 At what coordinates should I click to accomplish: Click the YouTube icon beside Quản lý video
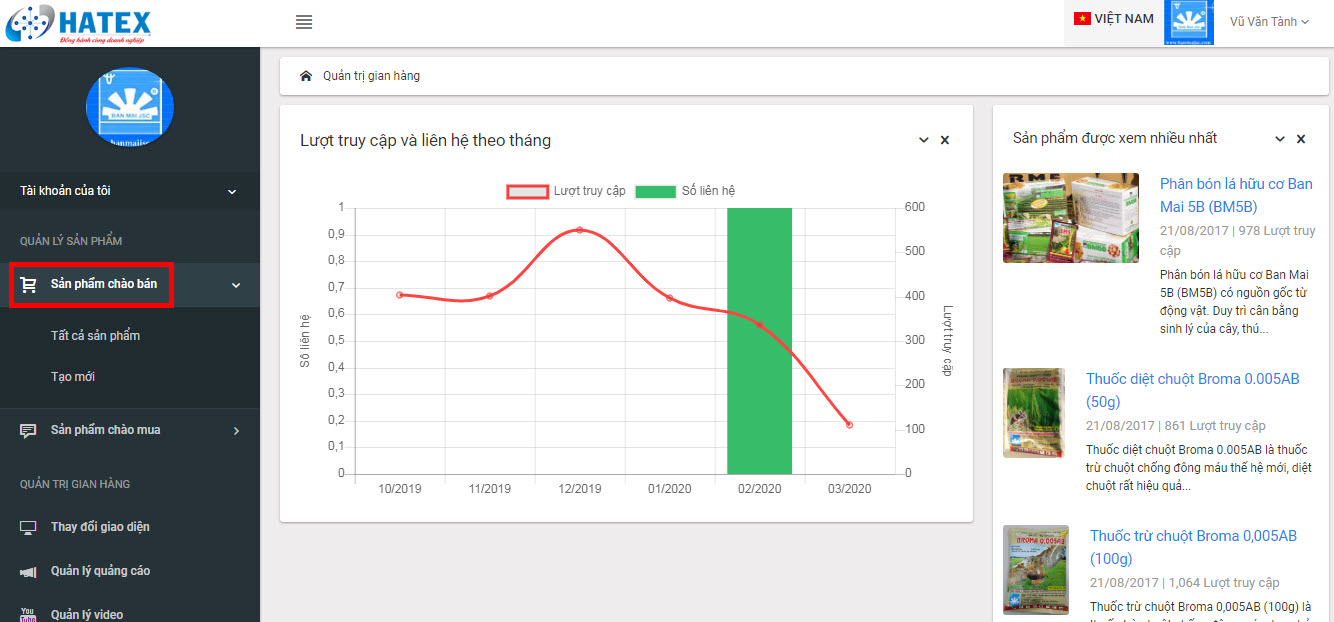pos(29,614)
